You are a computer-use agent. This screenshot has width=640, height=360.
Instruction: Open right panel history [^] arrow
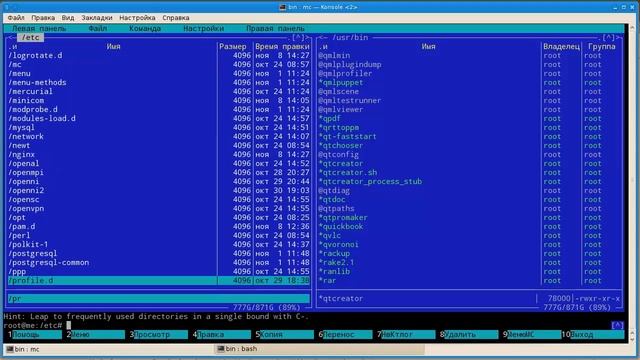click(609, 38)
